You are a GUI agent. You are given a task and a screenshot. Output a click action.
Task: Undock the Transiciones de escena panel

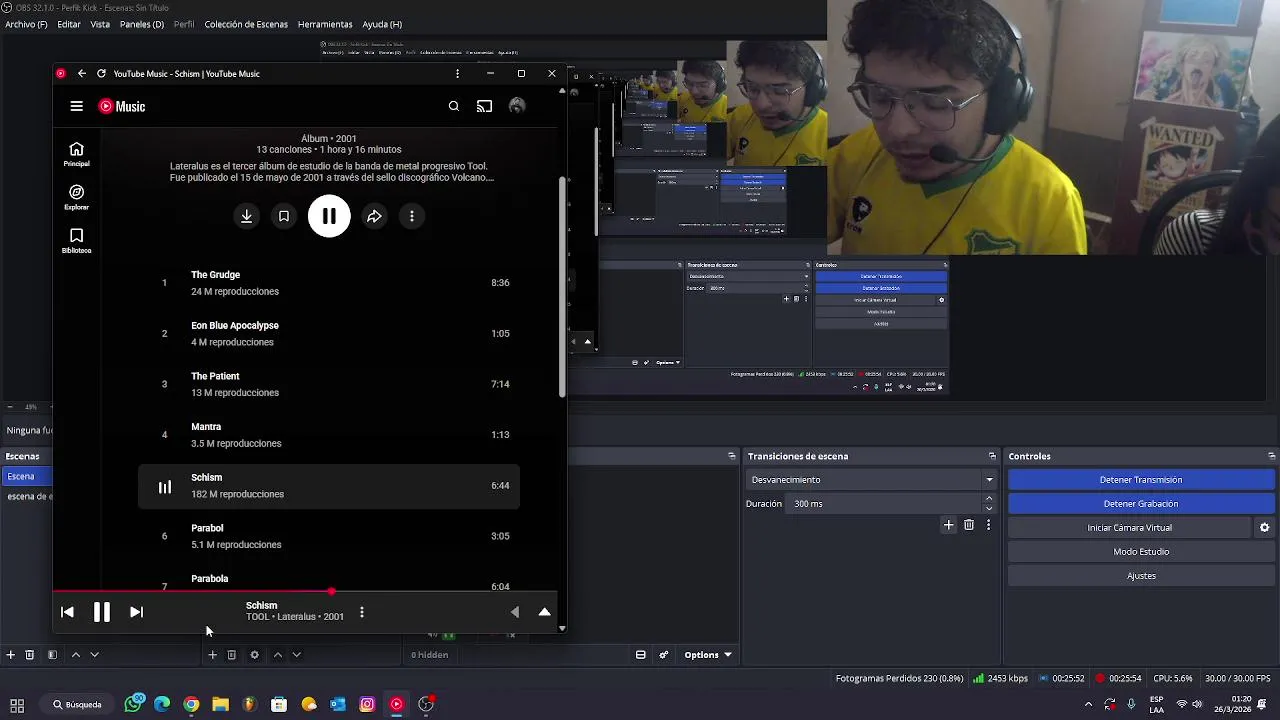pos(992,456)
